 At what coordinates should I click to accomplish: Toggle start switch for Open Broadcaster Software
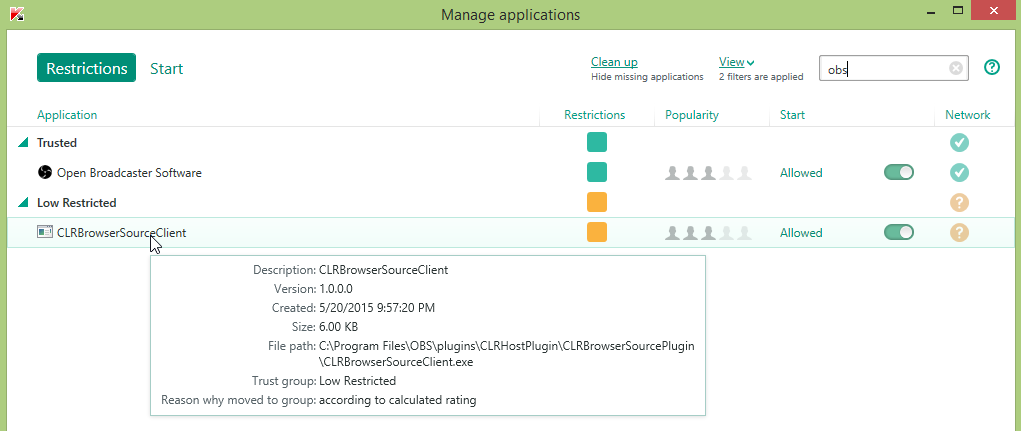click(x=899, y=173)
